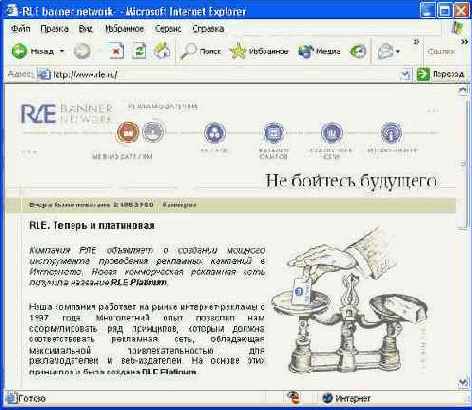Open the Mail button dropdown arrow
The height and width of the screenshot is (410, 472).
point(397,52)
